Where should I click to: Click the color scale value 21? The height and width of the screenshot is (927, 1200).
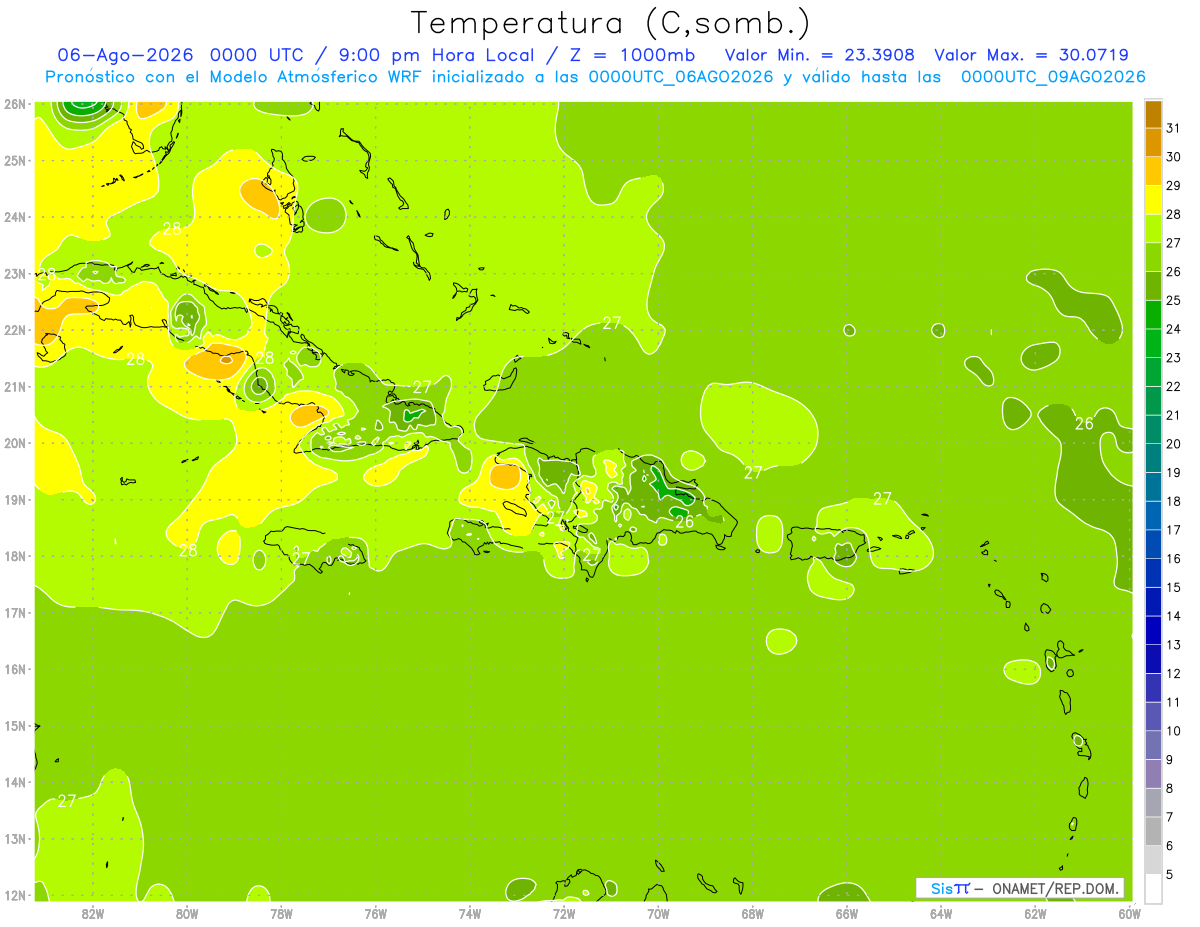click(1174, 415)
